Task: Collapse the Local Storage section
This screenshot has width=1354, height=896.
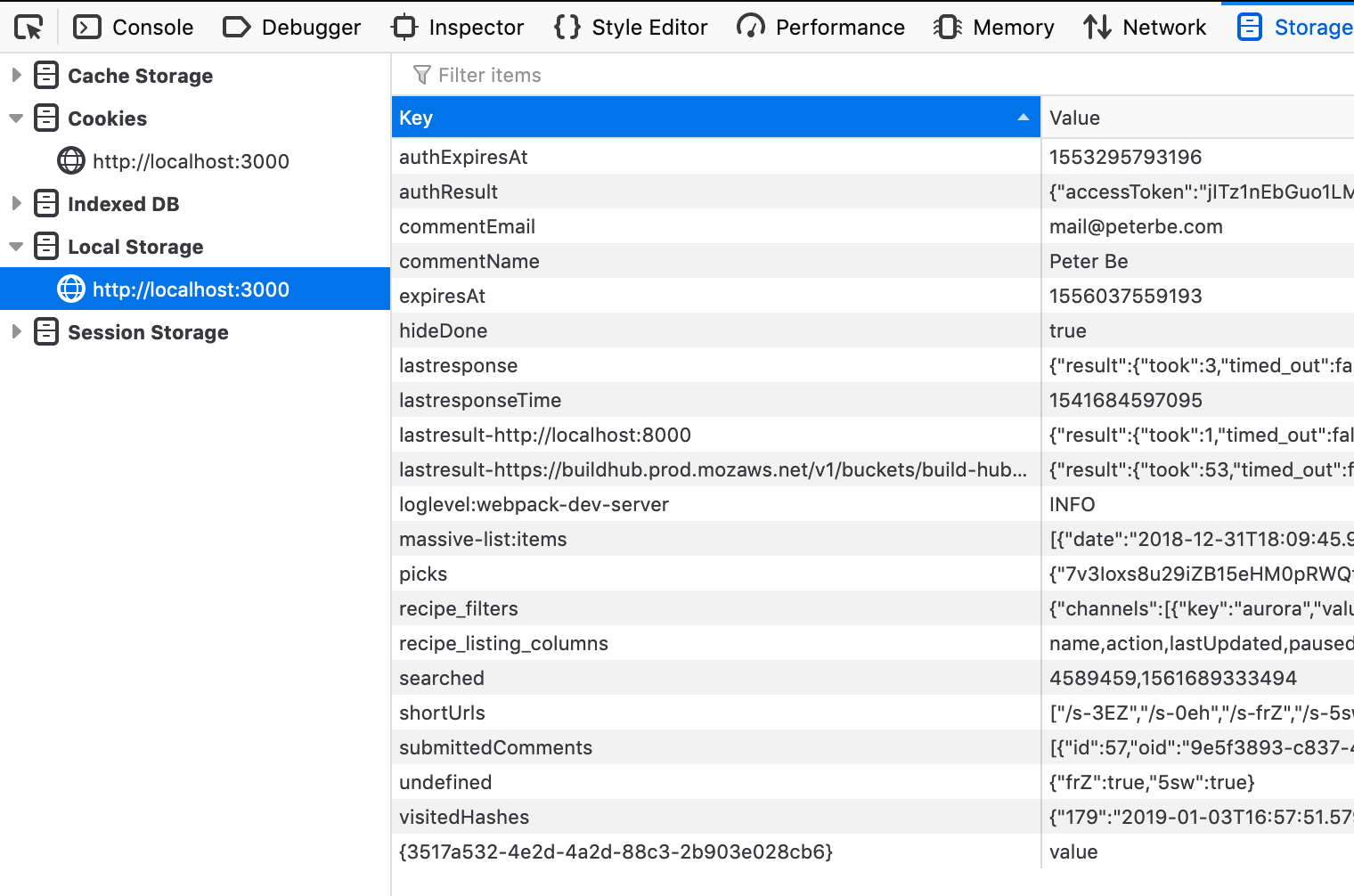Action: point(16,247)
